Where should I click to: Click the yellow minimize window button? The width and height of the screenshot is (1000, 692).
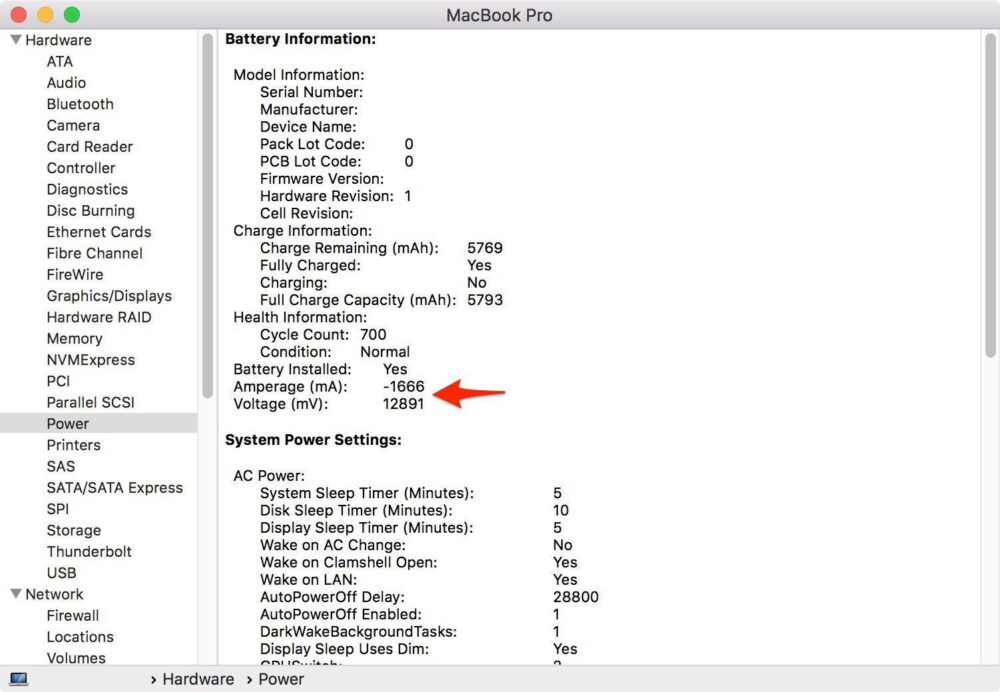(45, 15)
